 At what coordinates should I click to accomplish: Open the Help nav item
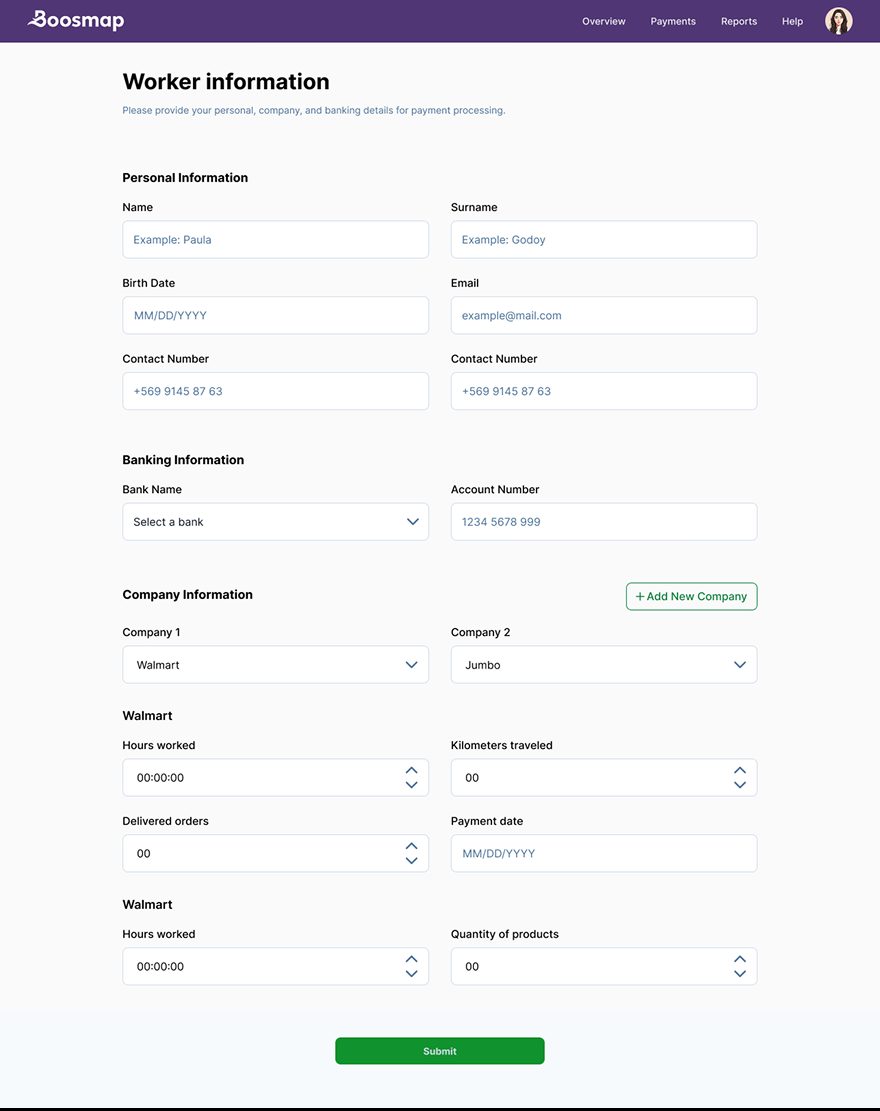pos(792,21)
